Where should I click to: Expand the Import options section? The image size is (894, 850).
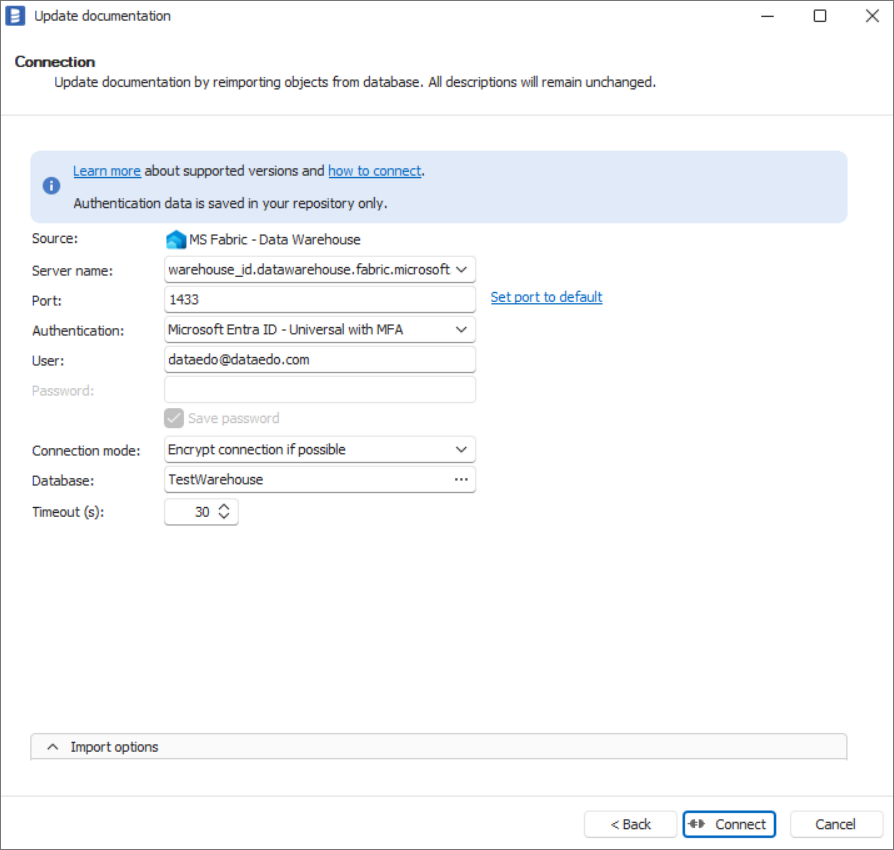54,747
